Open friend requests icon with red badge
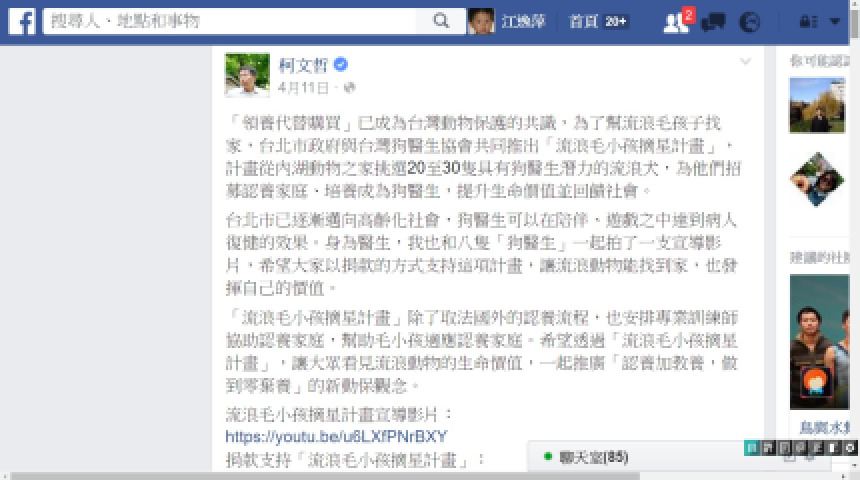Image resolution: width=860 pixels, height=480 pixels. pyautogui.click(x=677, y=21)
